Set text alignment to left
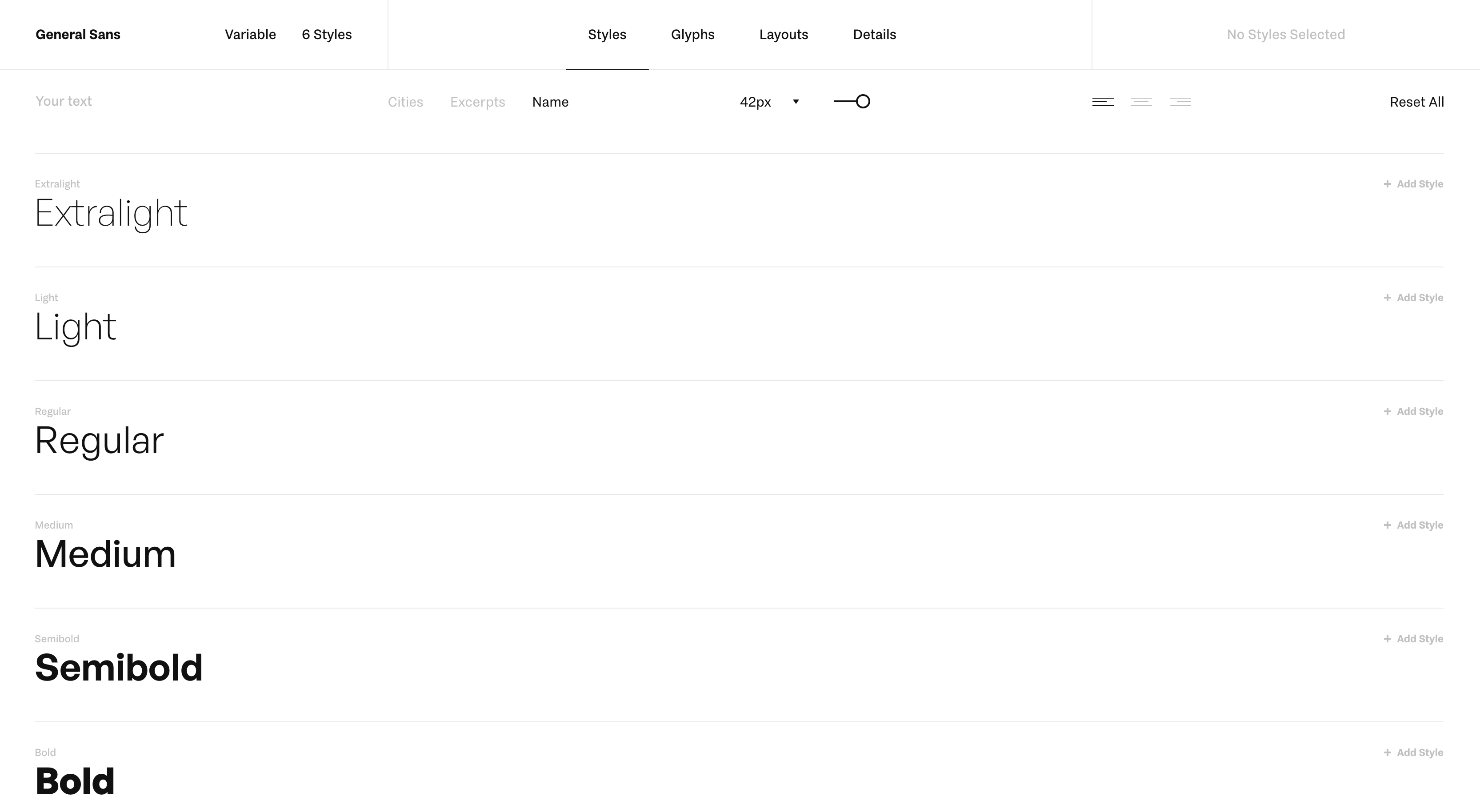This screenshot has height=812, width=1480. (1103, 102)
